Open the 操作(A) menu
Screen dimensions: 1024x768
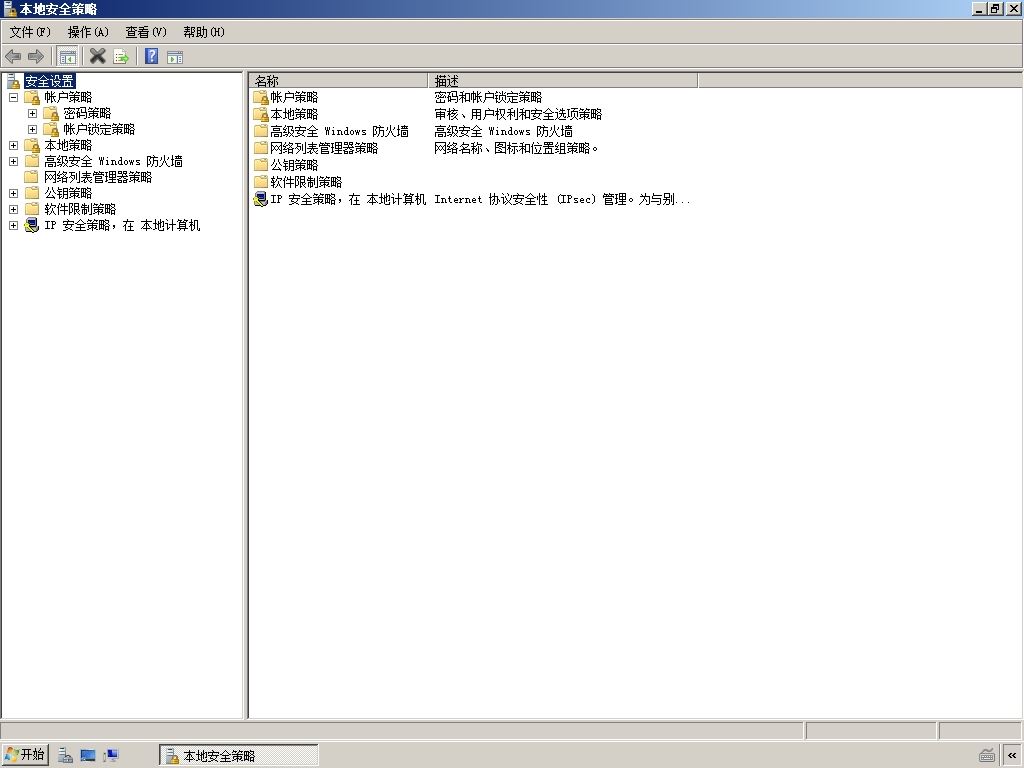tap(88, 32)
